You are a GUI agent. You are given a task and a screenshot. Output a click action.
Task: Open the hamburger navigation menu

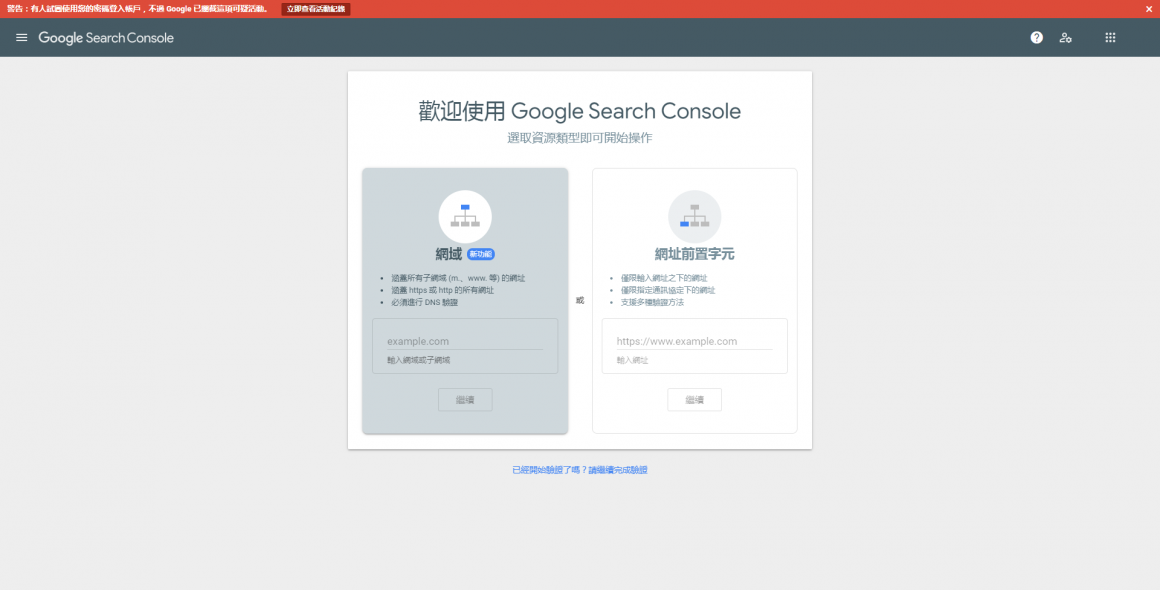pyautogui.click(x=21, y=38)
